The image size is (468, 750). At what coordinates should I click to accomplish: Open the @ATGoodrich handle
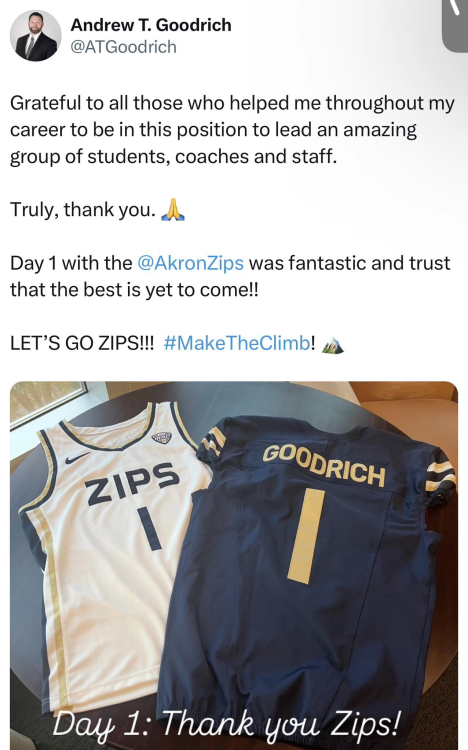coord(123,47)
